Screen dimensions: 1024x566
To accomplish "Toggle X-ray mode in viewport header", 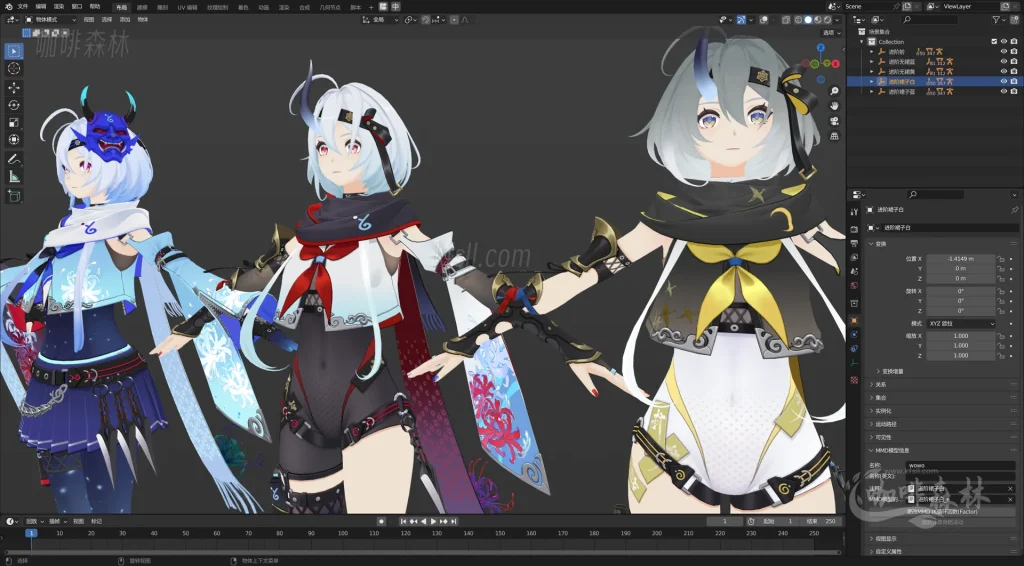I will 786,20.
